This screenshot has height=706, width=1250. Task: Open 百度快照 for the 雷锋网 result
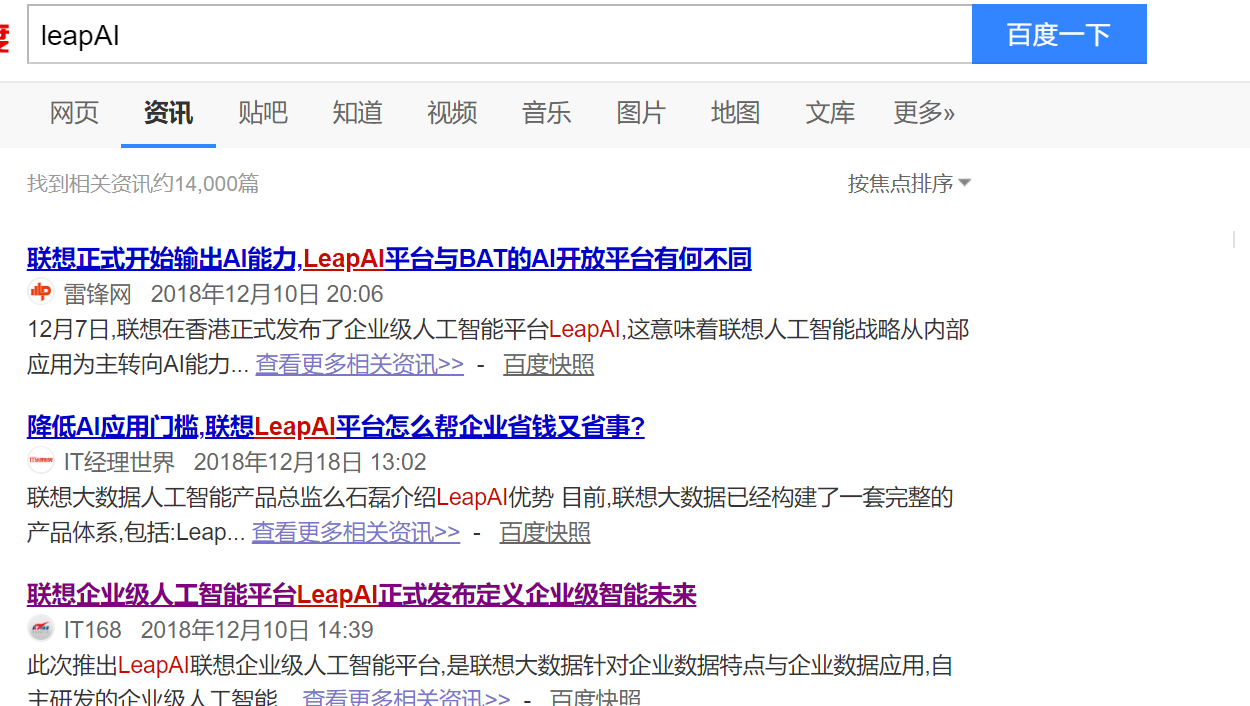pos(549,364)
